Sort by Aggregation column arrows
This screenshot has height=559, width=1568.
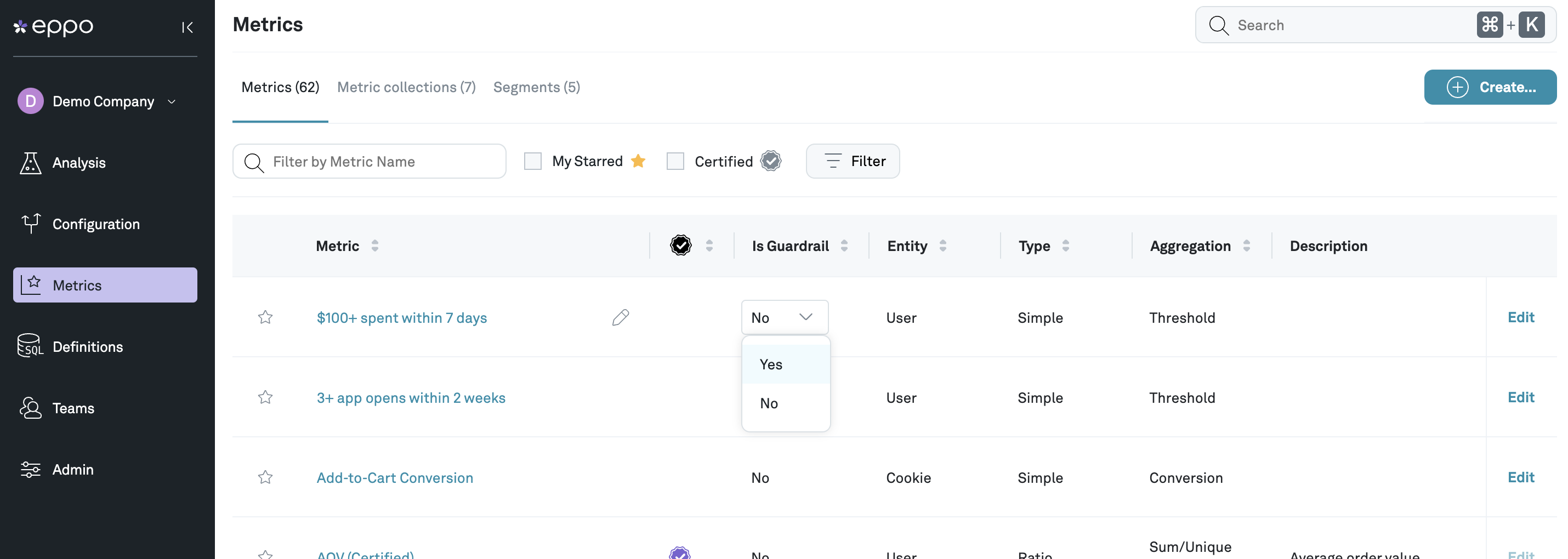pos(1247,246)
